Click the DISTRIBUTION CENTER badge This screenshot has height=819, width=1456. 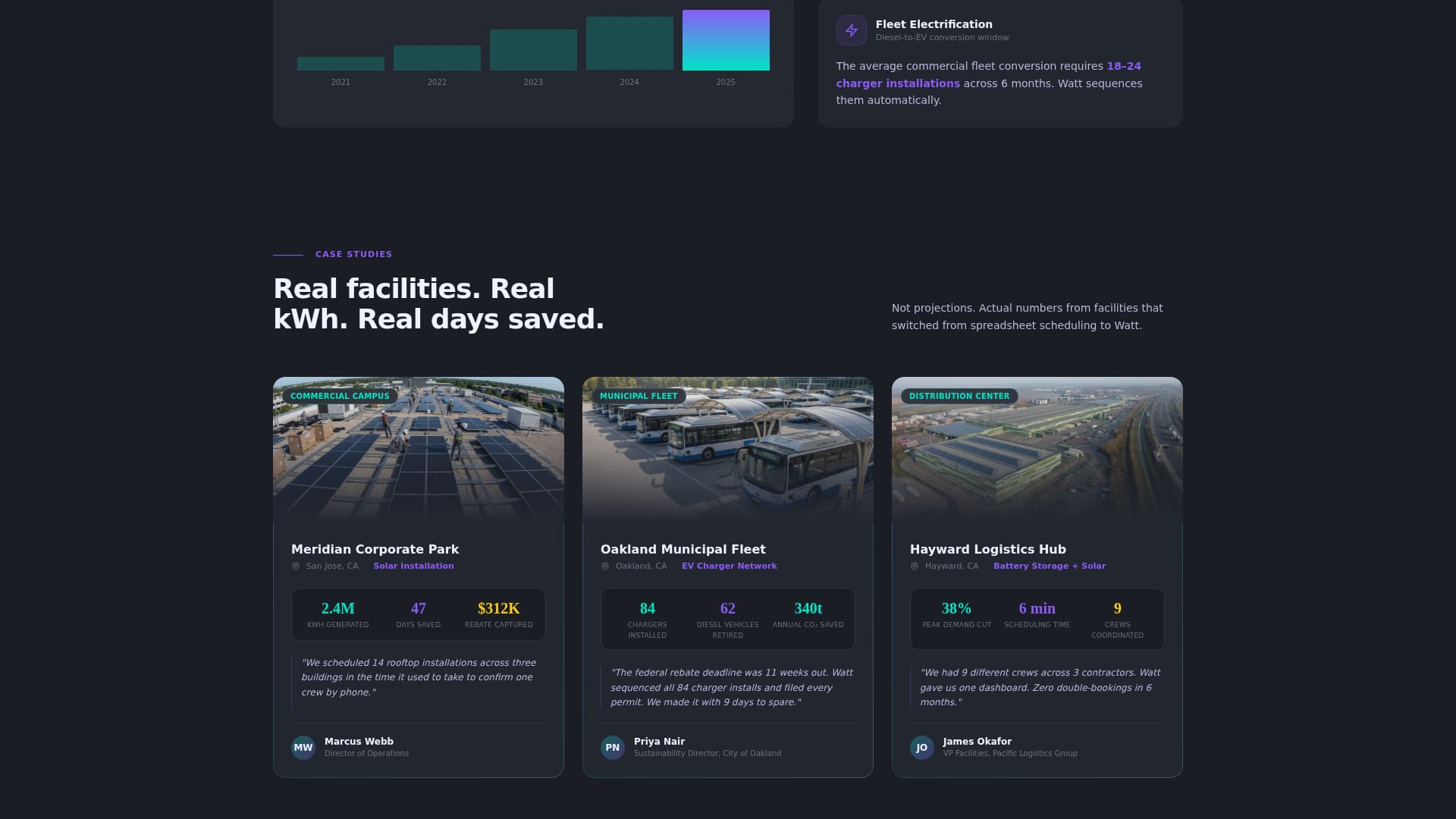click(x=959, y=396)
